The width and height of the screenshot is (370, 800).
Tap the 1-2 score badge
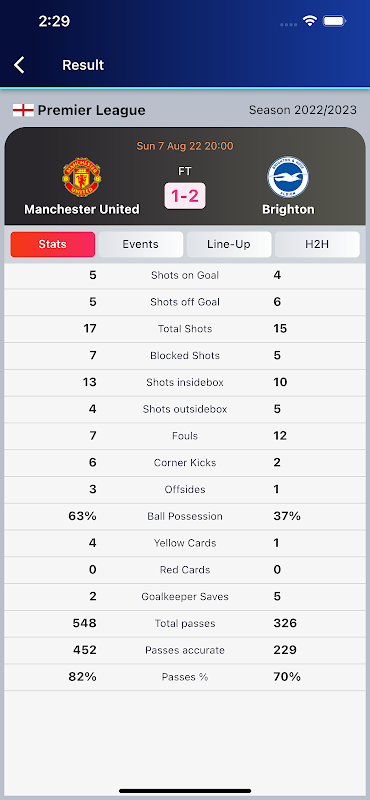click(x=185, y=196)
